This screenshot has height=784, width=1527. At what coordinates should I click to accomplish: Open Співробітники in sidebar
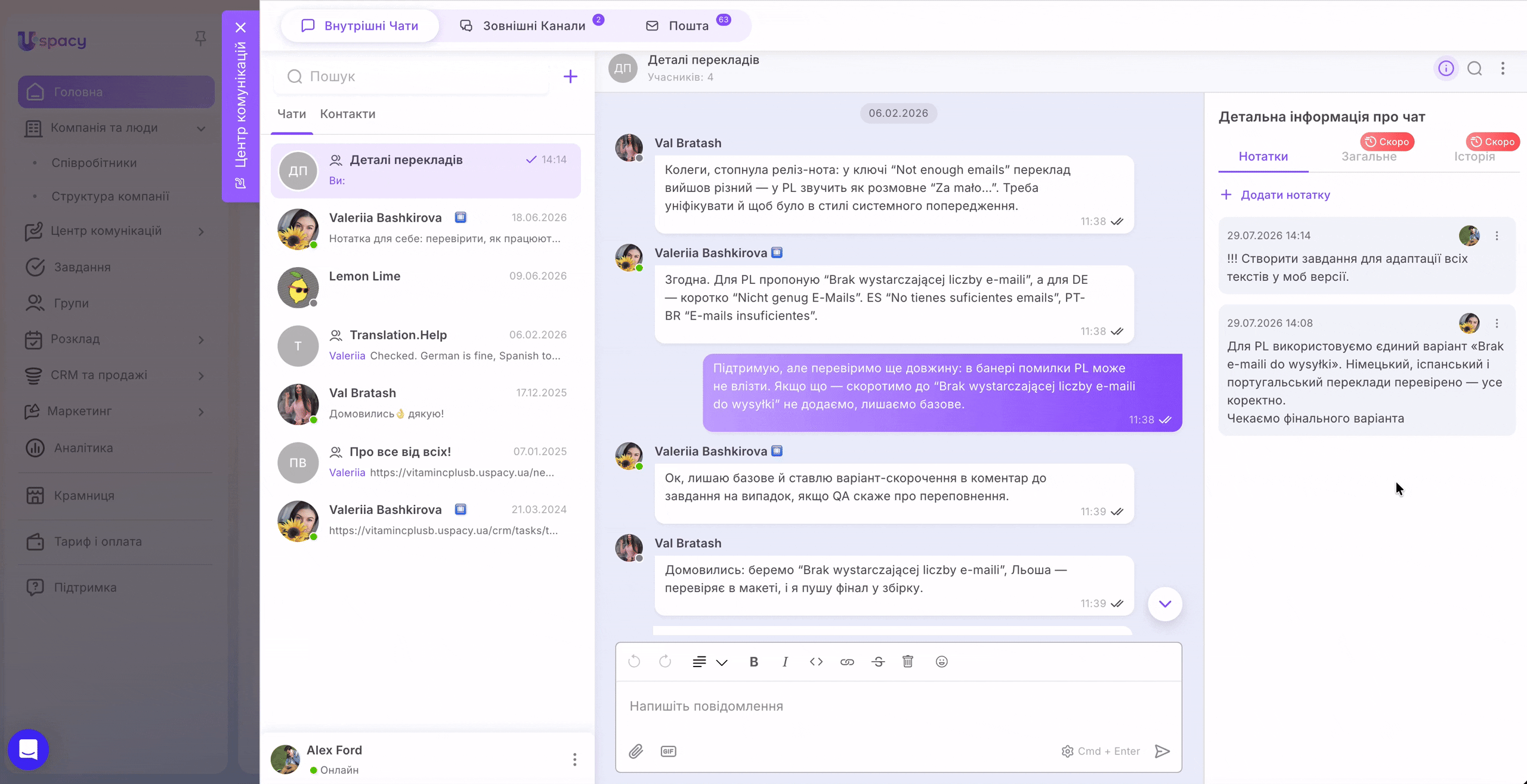(x=94, y=163)
